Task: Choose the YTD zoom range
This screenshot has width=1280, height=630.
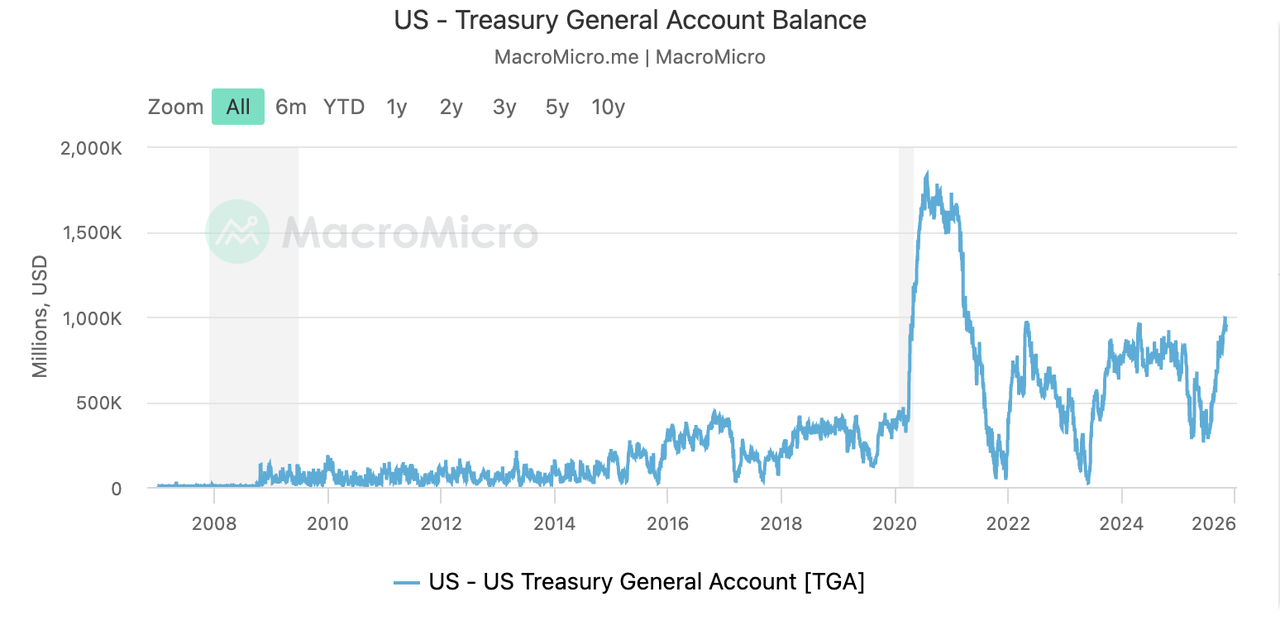Action: coord(344,107)
